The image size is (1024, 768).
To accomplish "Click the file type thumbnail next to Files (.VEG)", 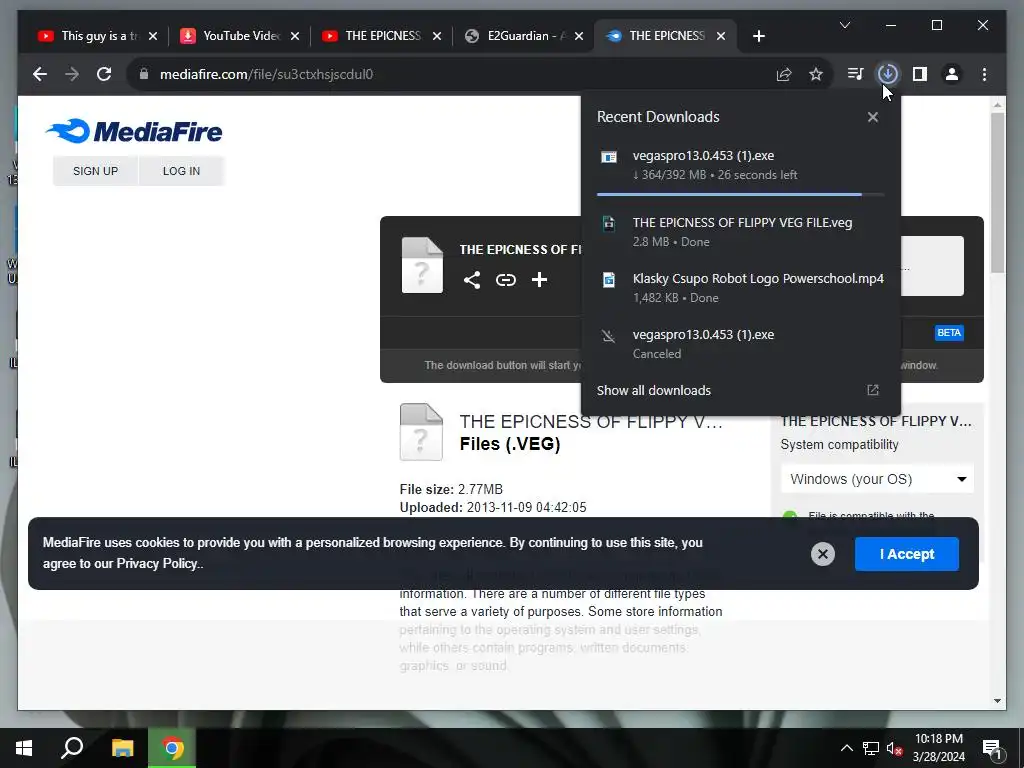I will [421, 432].
